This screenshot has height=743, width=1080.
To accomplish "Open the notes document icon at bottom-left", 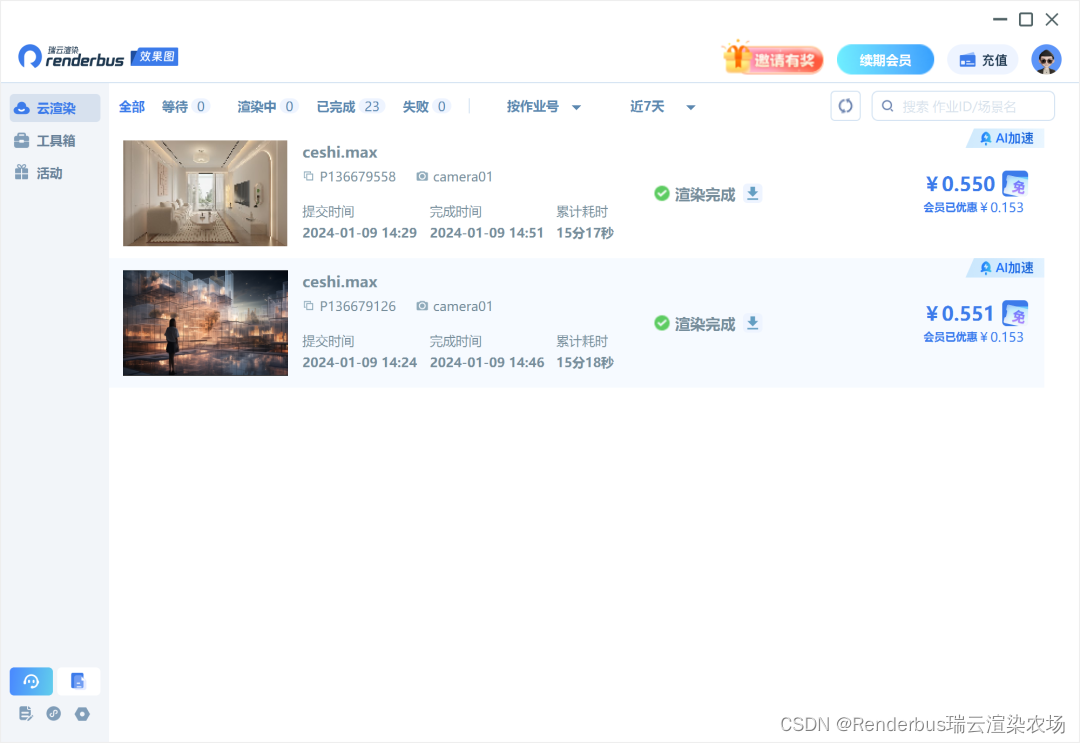I will [25, 713].
